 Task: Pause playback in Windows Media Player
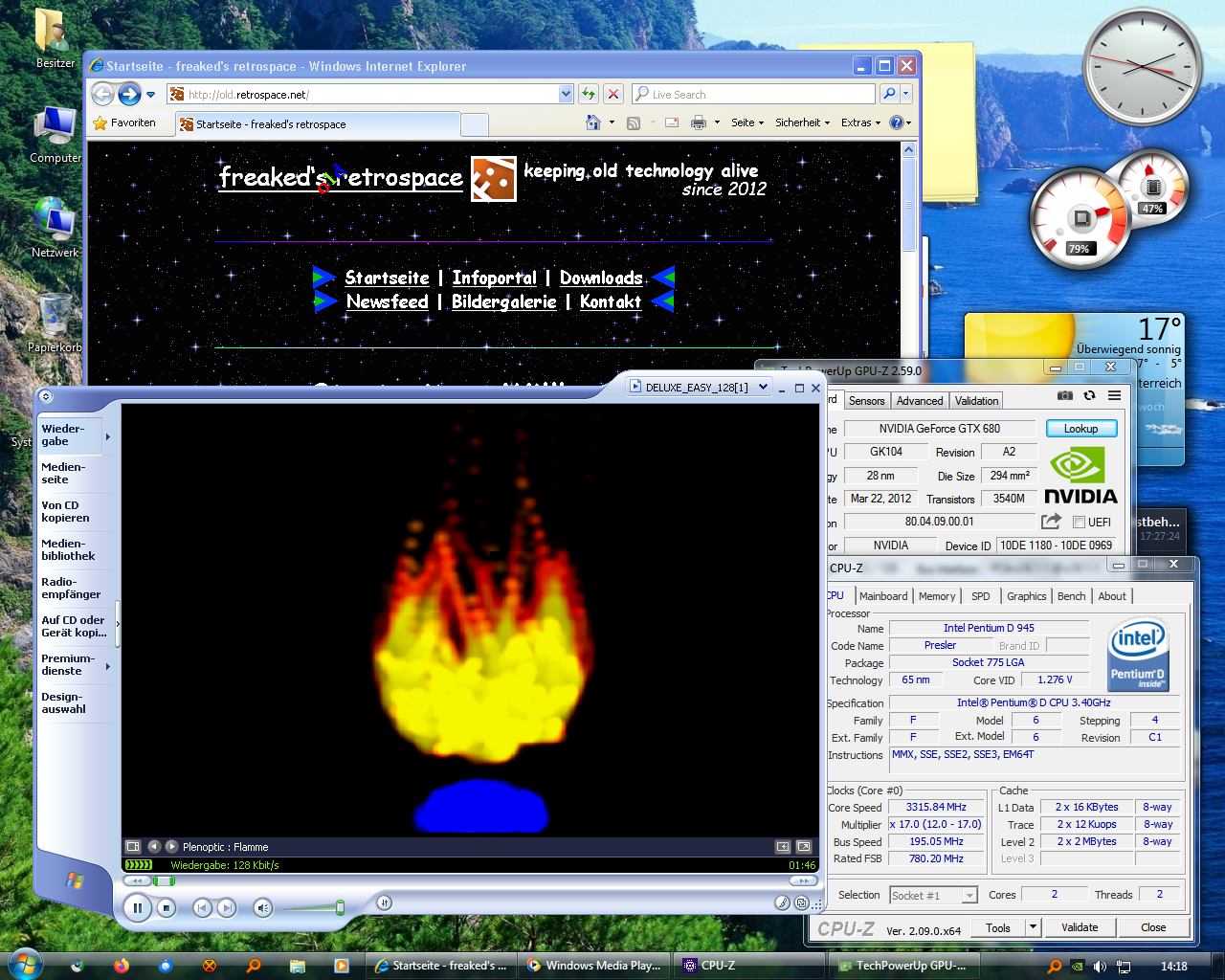pos(137,907)
